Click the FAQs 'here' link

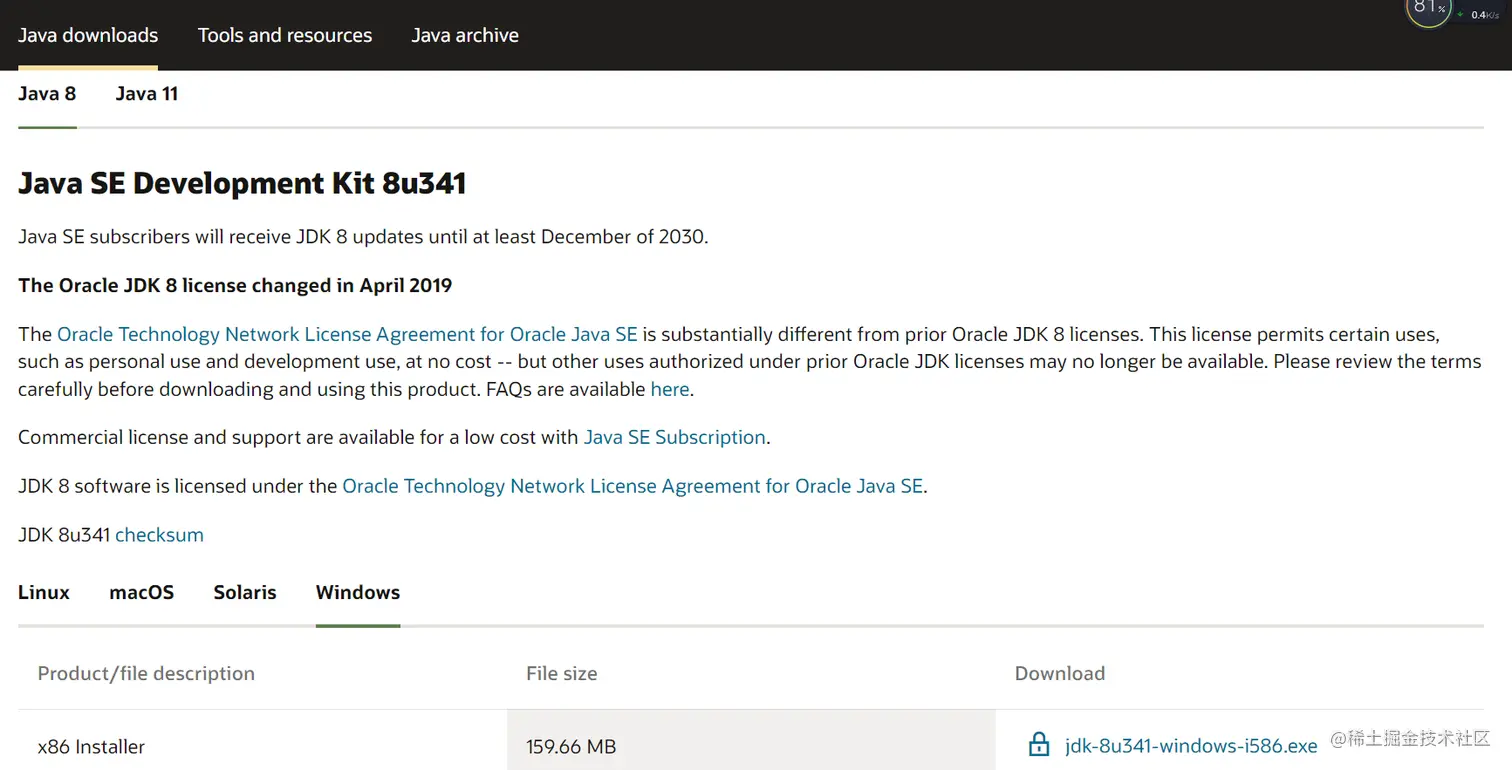(670, 389)
